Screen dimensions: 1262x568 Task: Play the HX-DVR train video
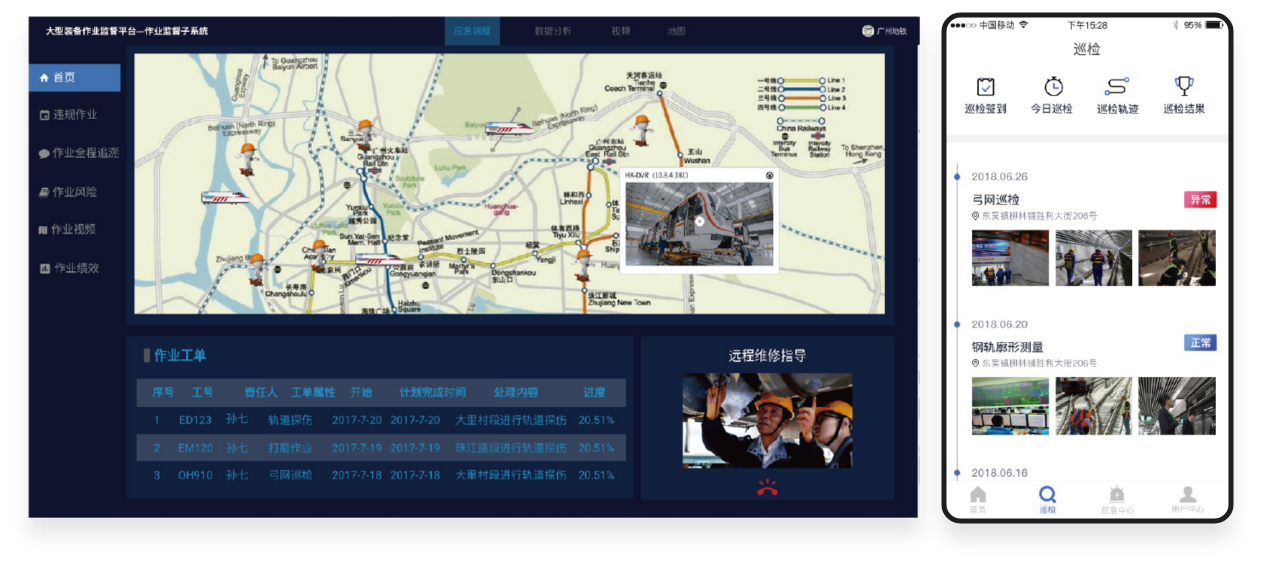[699, 222]
